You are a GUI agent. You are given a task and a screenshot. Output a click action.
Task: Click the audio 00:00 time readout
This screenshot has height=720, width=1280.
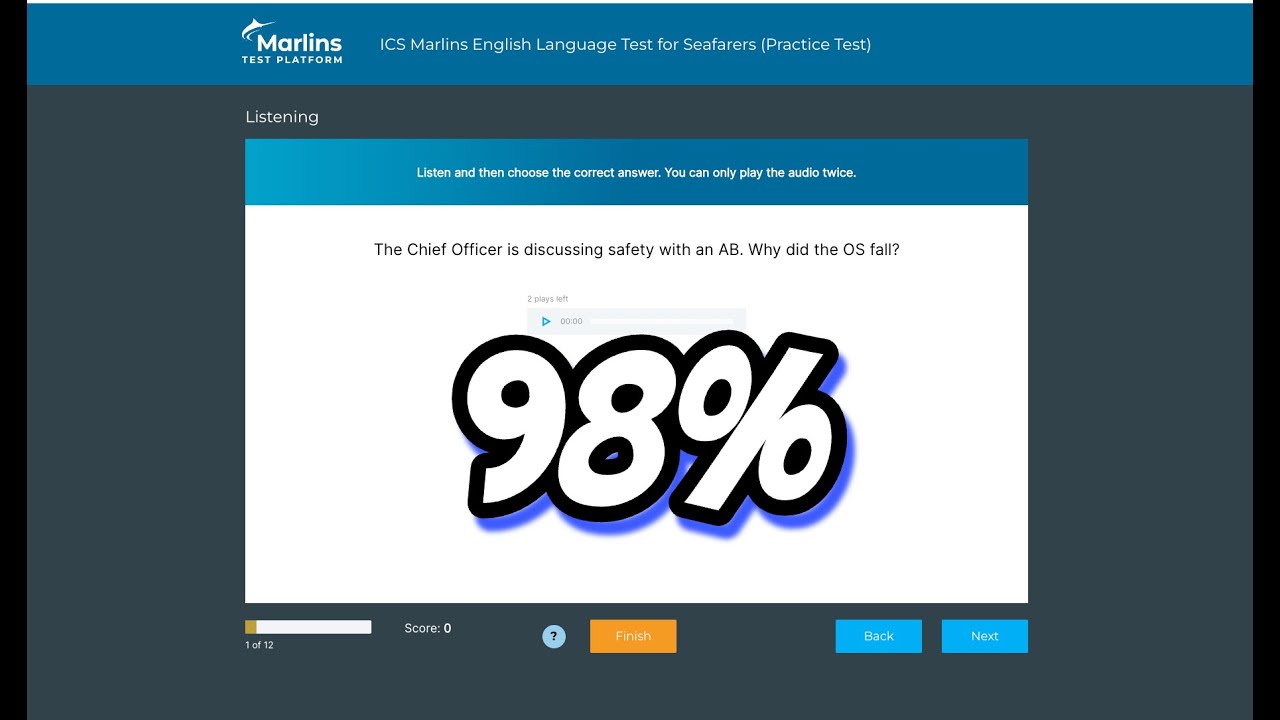point(571,322)
